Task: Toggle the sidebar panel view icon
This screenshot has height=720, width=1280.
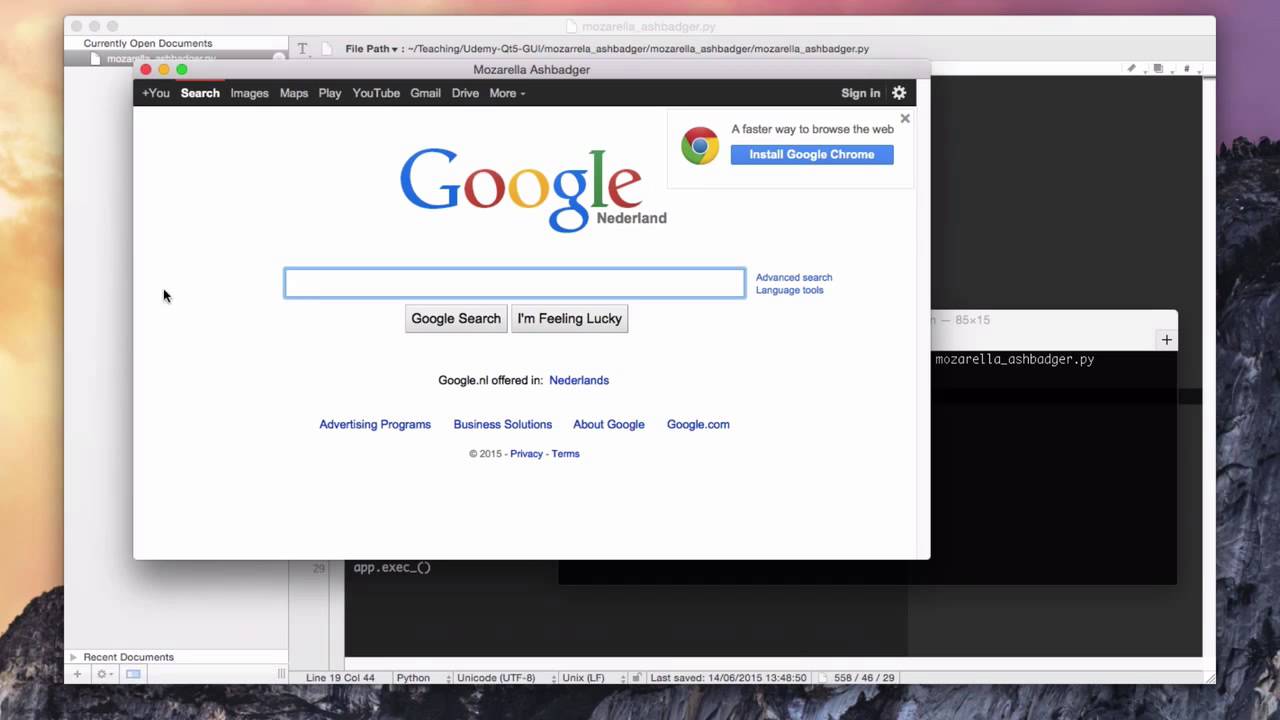Action: 133,675
